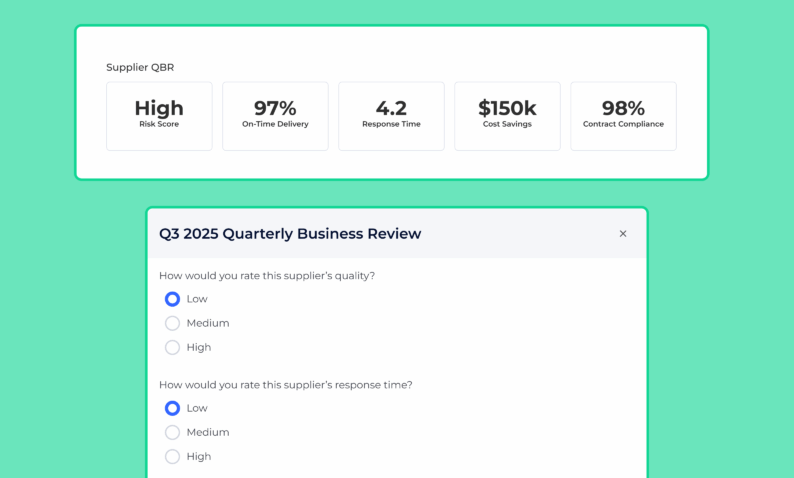Close the Q3 2025 Quarterly Business Review dialog
The height and width of the screenshot is (478, 794).
click(622, 234)
